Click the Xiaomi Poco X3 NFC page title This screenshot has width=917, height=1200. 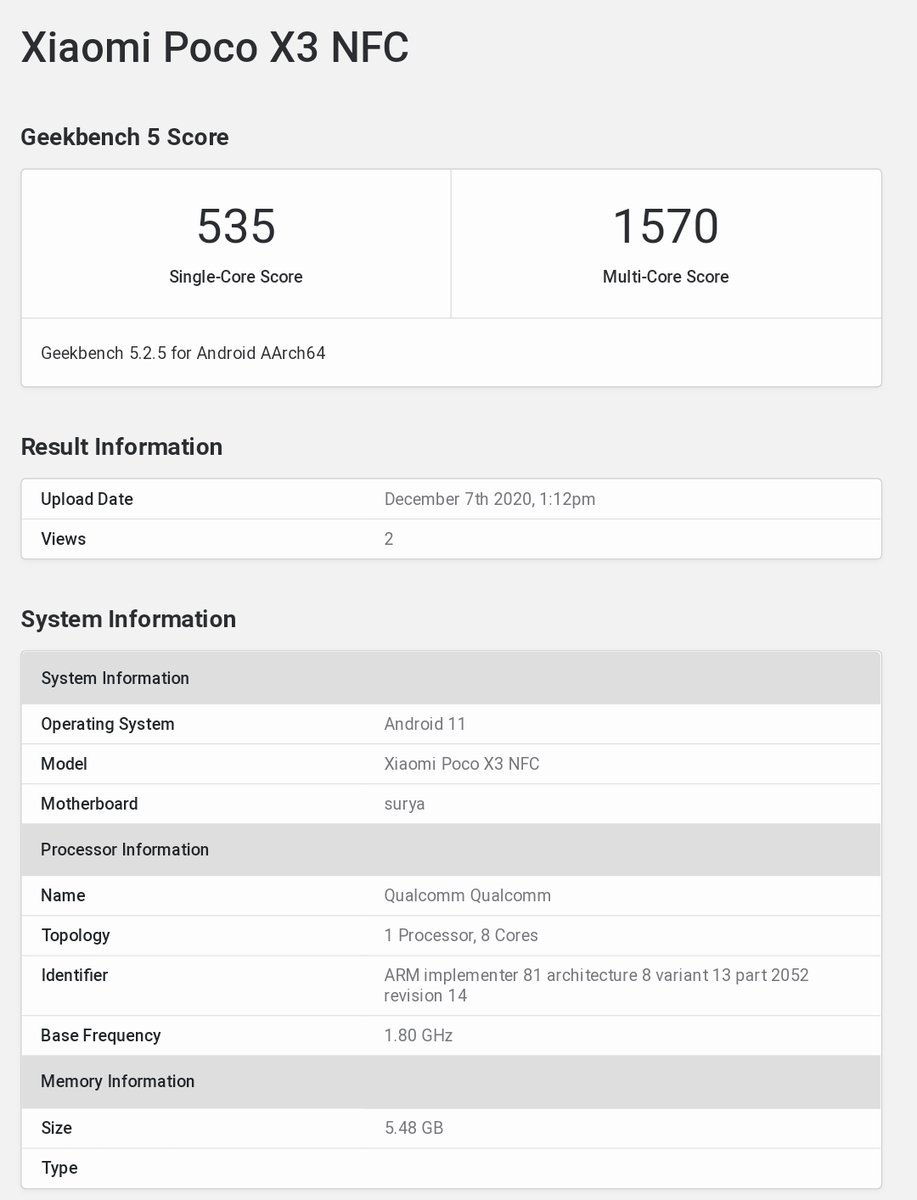point(214,48)
